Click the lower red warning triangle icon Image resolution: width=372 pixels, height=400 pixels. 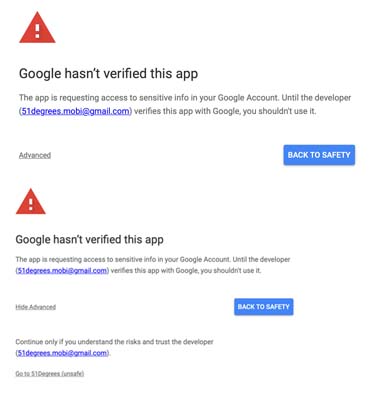31,201
